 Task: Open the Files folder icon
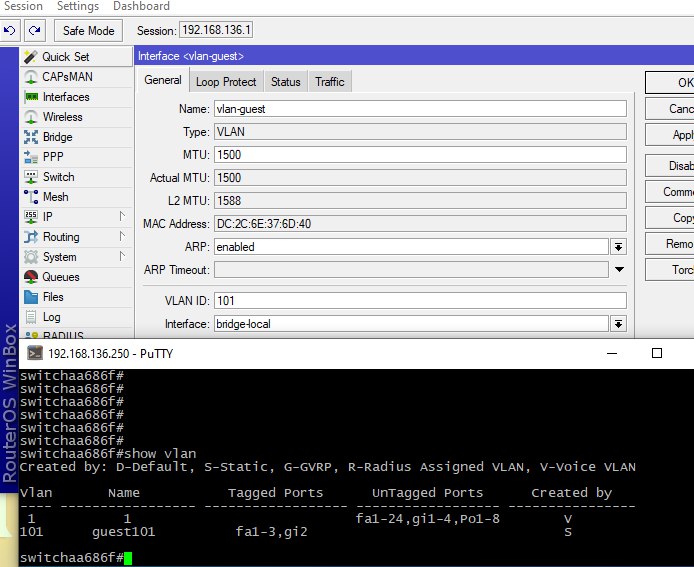click(x=30, y=297)
